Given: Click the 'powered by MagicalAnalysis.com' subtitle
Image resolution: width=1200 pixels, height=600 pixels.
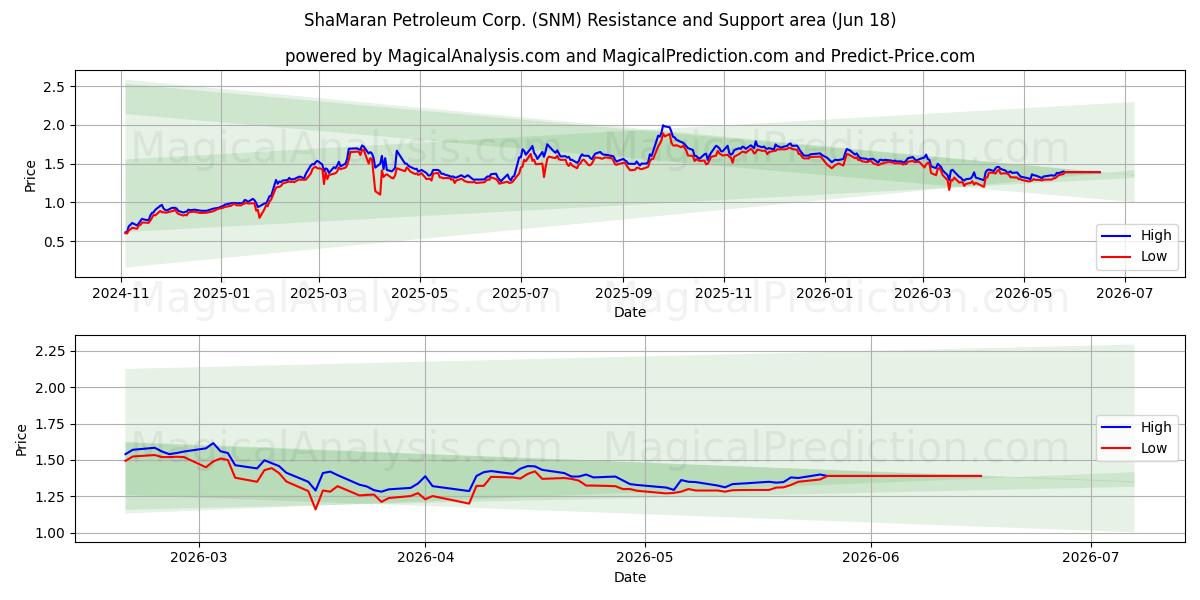Looking at the screenshot, I should [630, 56].
